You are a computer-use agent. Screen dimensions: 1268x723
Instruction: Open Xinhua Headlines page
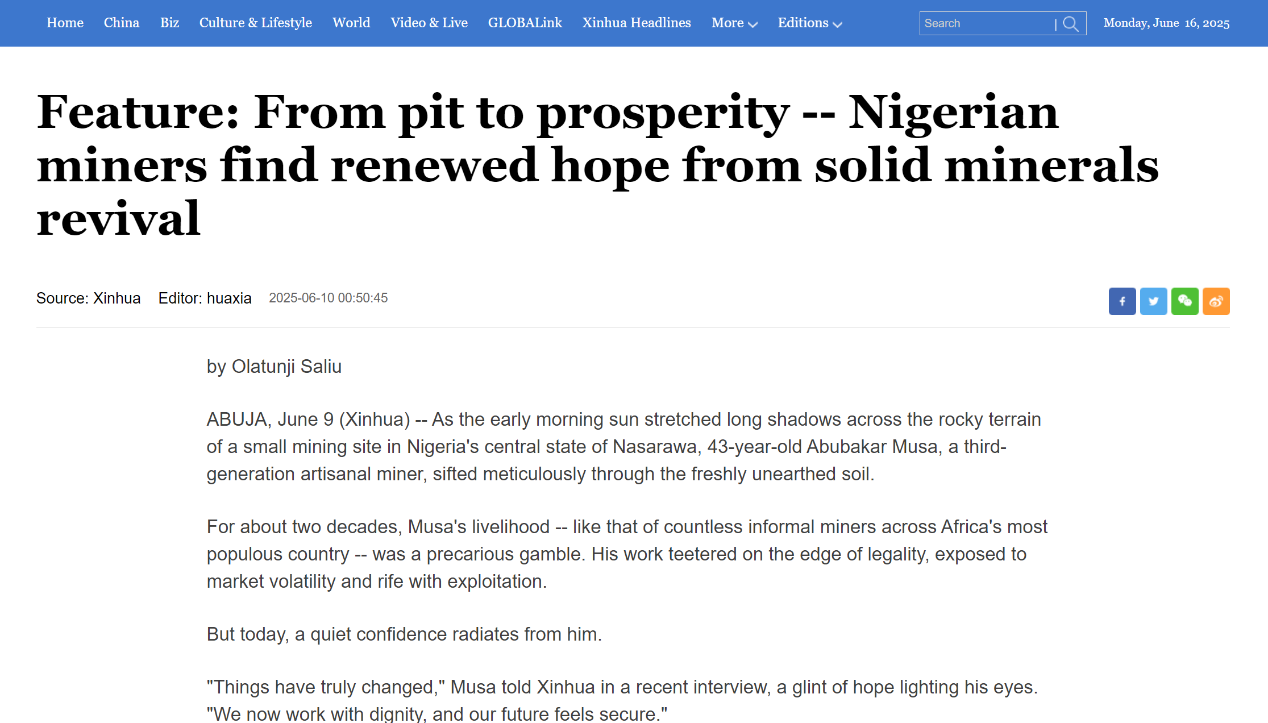click(x=636, y=23)
